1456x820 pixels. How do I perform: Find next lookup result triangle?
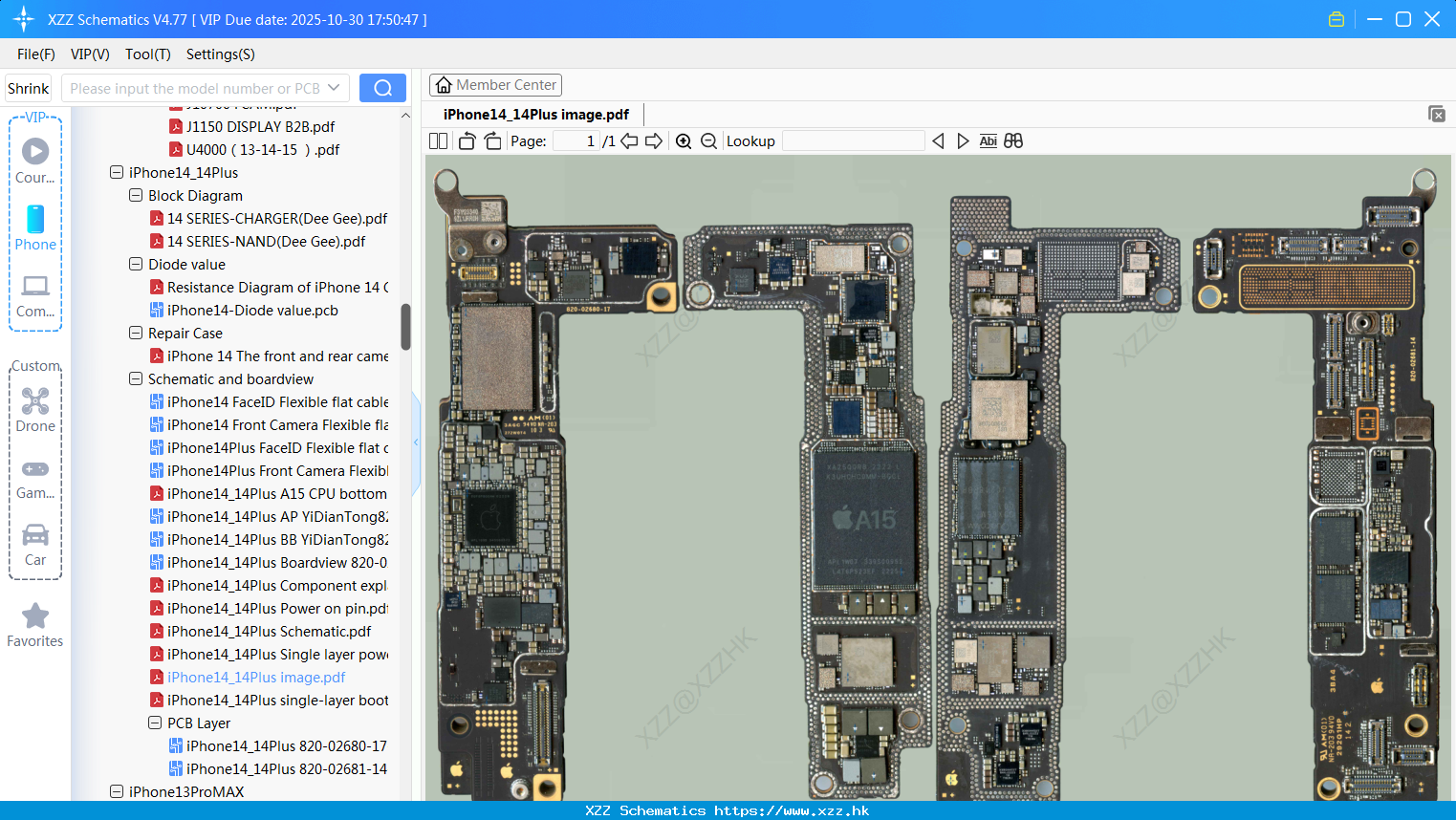coord(963,141)
